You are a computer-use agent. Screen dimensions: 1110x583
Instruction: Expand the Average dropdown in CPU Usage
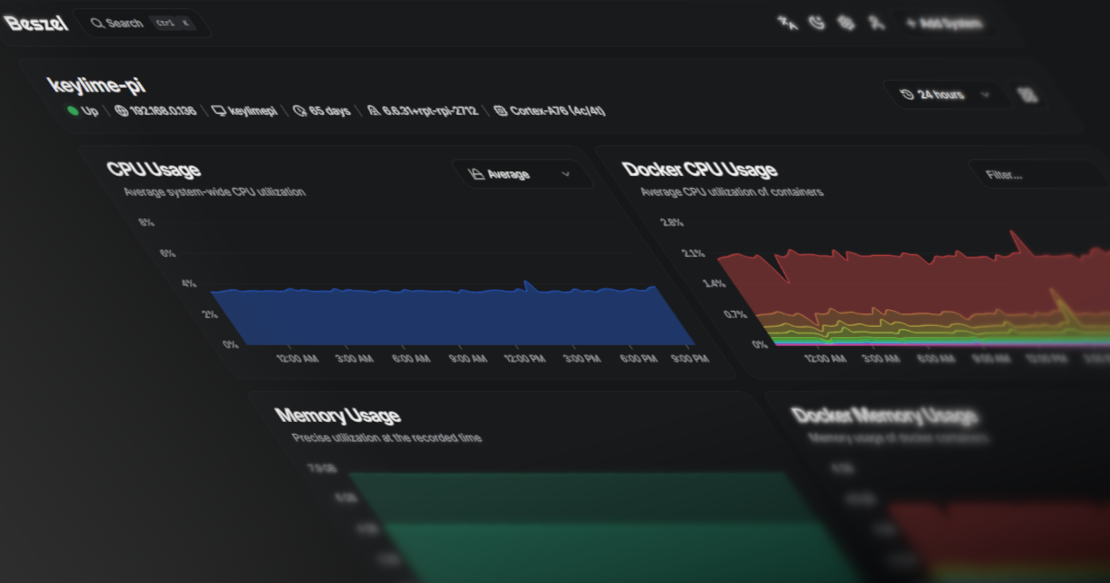[521, 174]
